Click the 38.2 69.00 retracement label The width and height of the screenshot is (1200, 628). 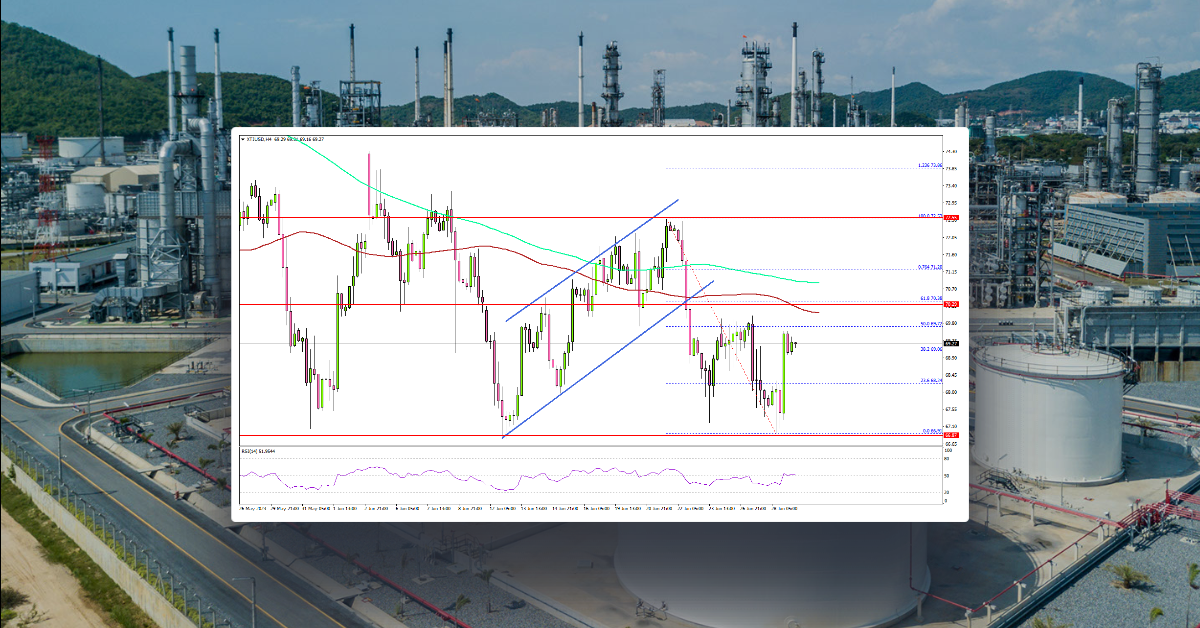point(930,347)
